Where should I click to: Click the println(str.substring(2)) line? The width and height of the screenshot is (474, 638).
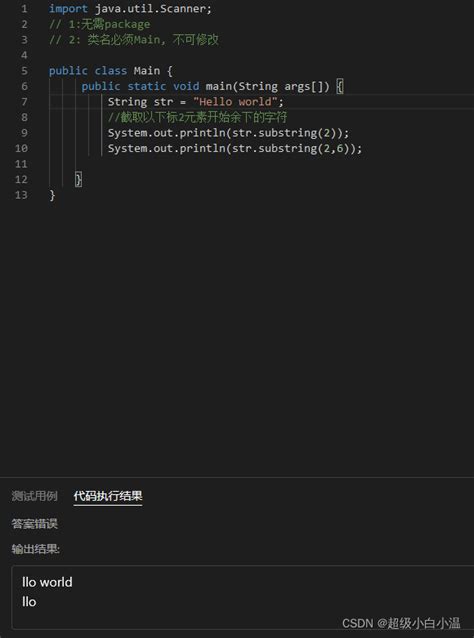tap(229, 133)
